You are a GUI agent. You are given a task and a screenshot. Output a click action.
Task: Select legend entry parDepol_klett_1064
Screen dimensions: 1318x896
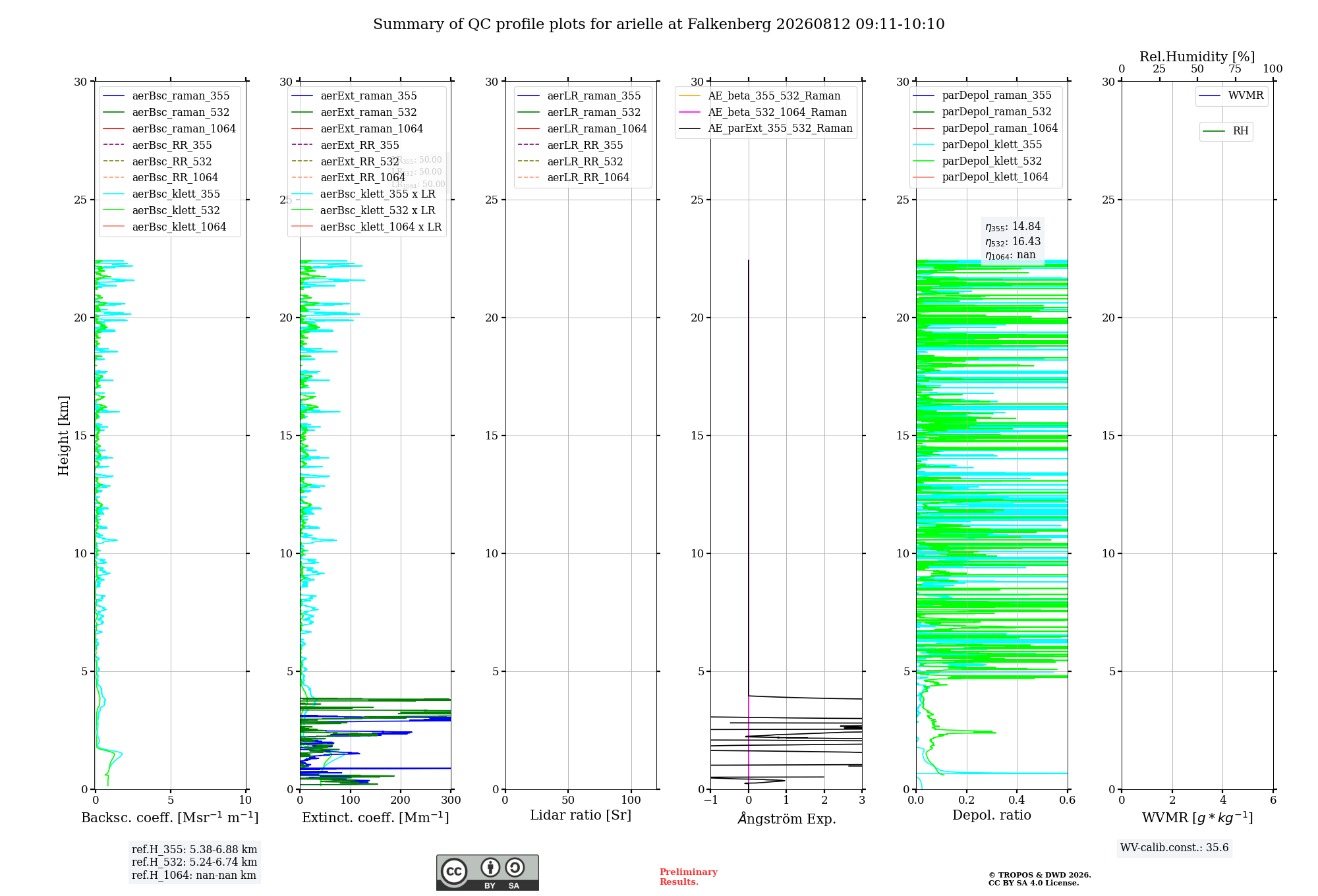pyautogui.click(x=981, y=177)
